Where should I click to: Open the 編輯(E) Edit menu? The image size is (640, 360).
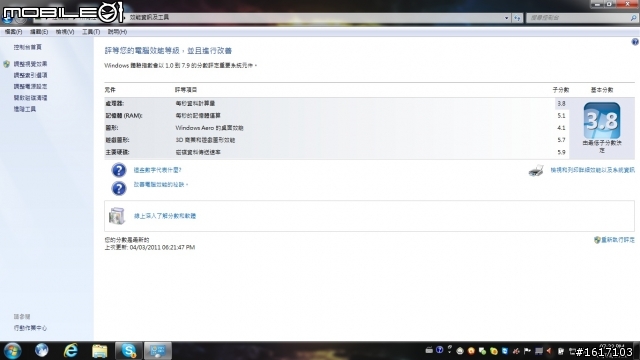click(x=39, y=32)
